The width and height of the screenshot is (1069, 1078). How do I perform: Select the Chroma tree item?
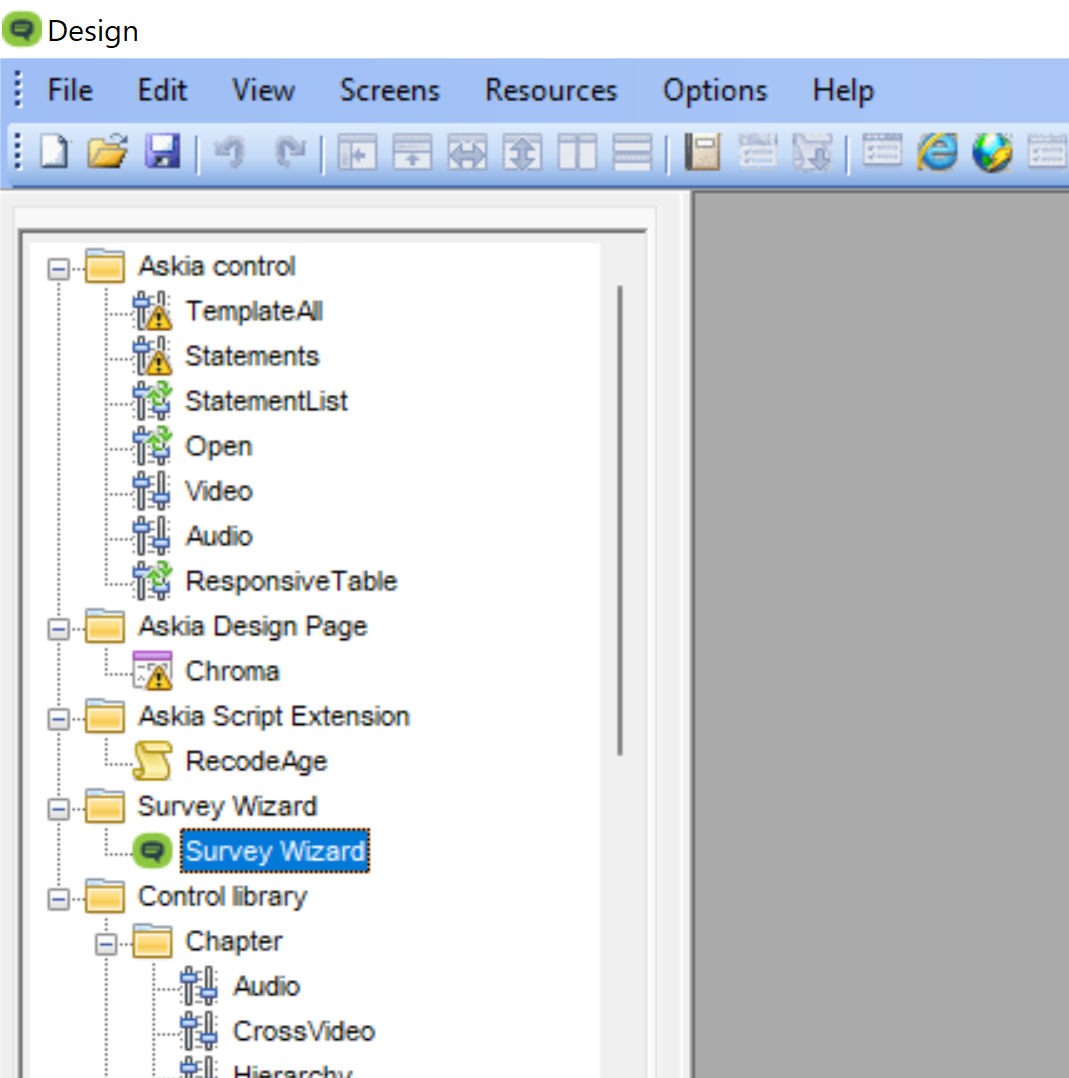[232, 671]
